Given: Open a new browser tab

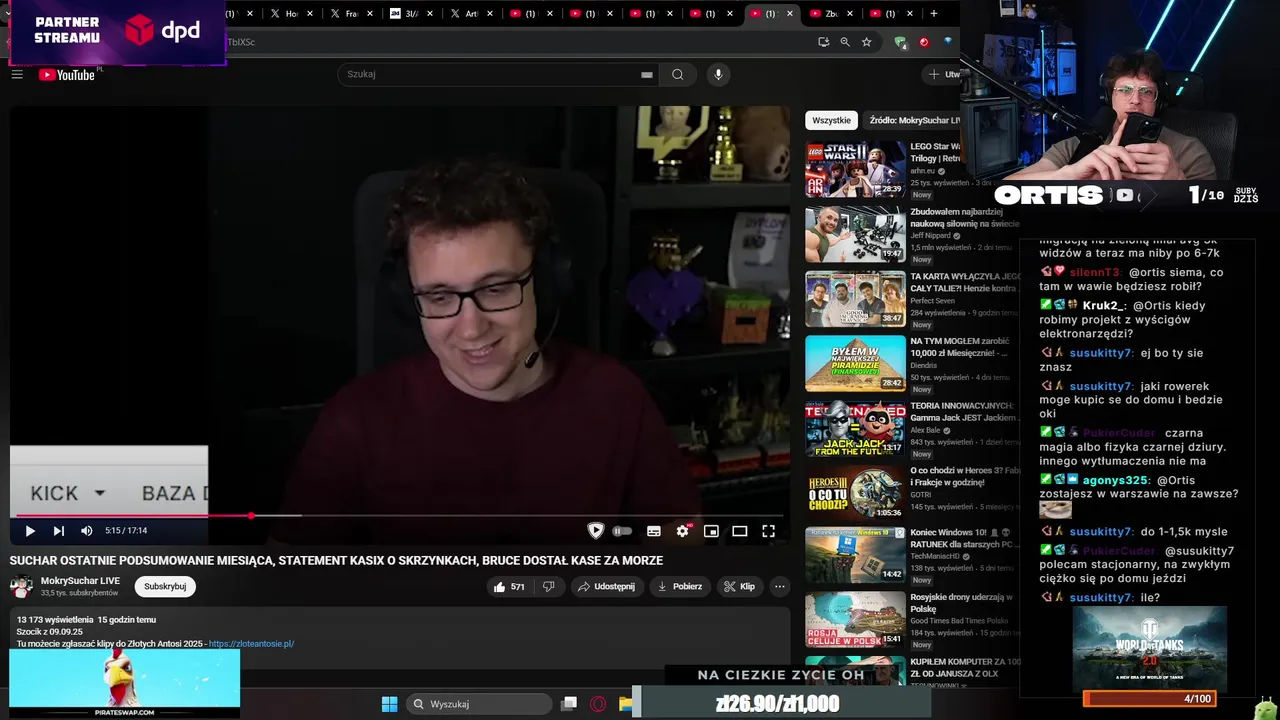Looking at the screenshot, I should (x=933, y=14).
